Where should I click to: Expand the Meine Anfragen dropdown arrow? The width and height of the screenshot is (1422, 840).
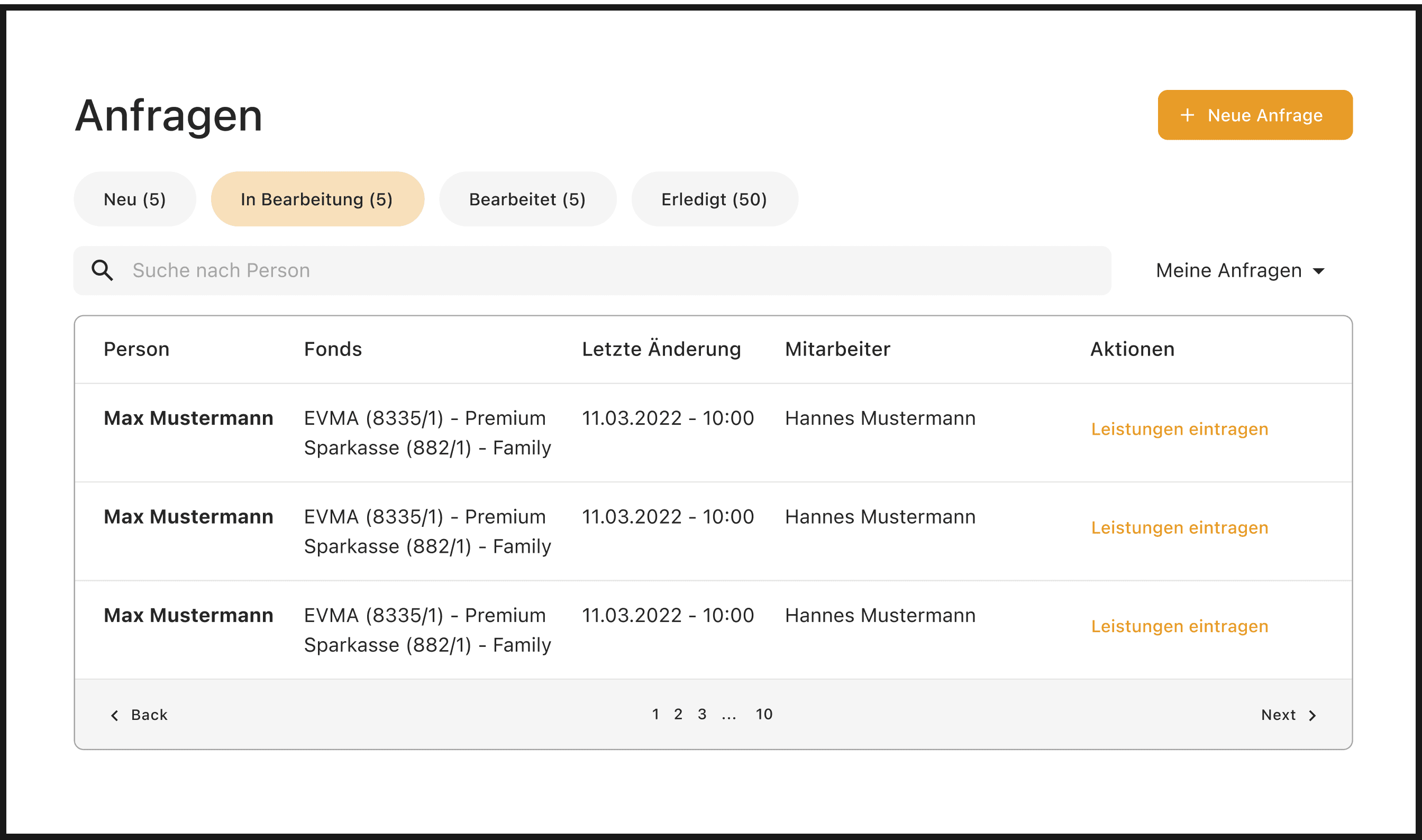1318,271
